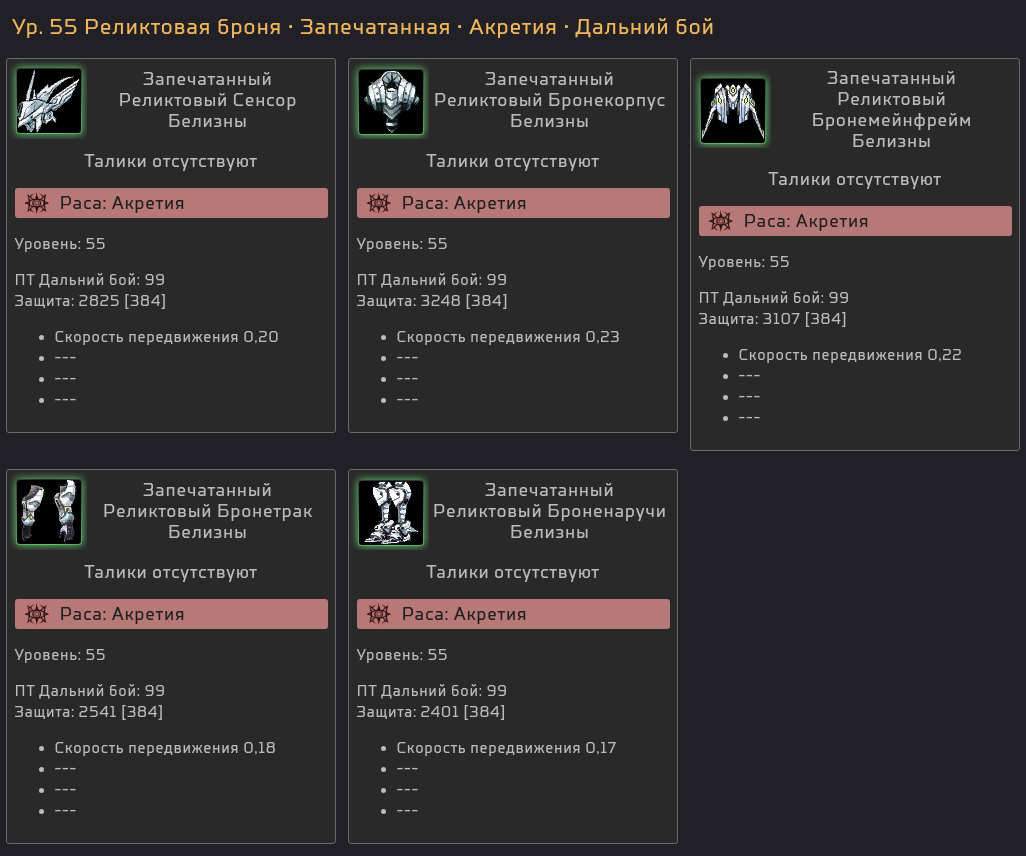Click race emblem icon in Бронемейнфрейм card
Image resolution: width=1026 pixels, height=856 pixels.
coord(721,221)
